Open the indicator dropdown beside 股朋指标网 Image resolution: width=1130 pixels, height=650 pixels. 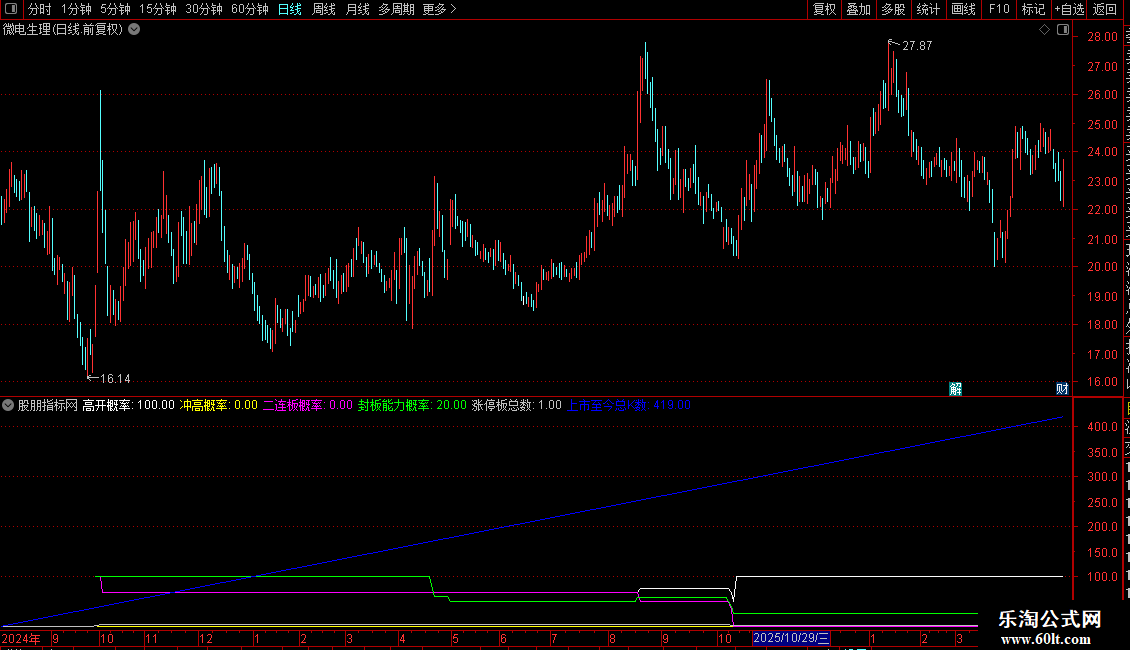[8, 405]
